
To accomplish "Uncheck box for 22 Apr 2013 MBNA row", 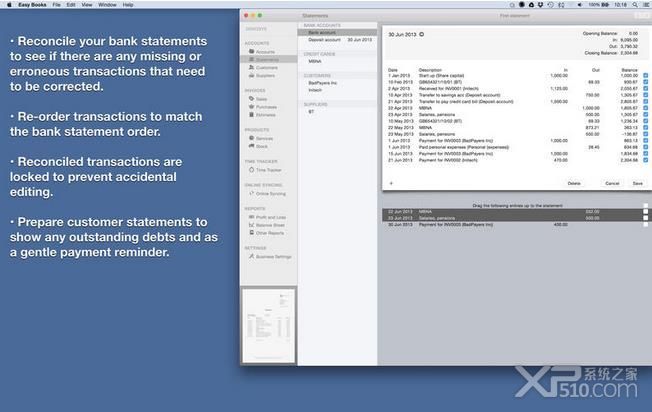I will coord(645,108).
